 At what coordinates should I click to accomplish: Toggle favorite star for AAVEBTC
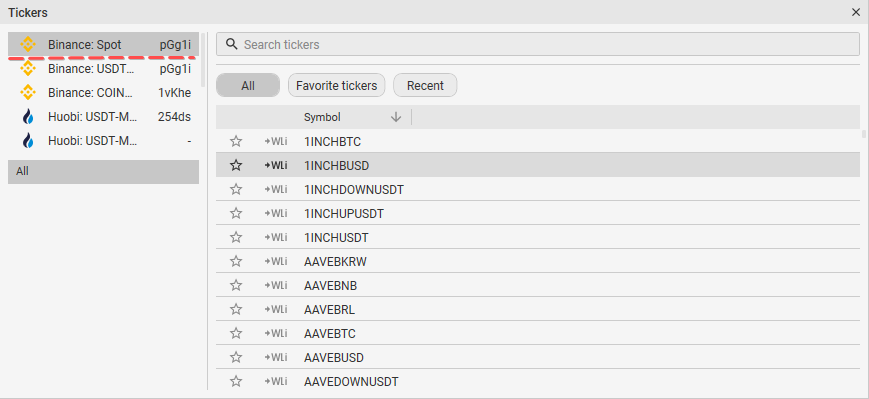(x=236, y=334)
